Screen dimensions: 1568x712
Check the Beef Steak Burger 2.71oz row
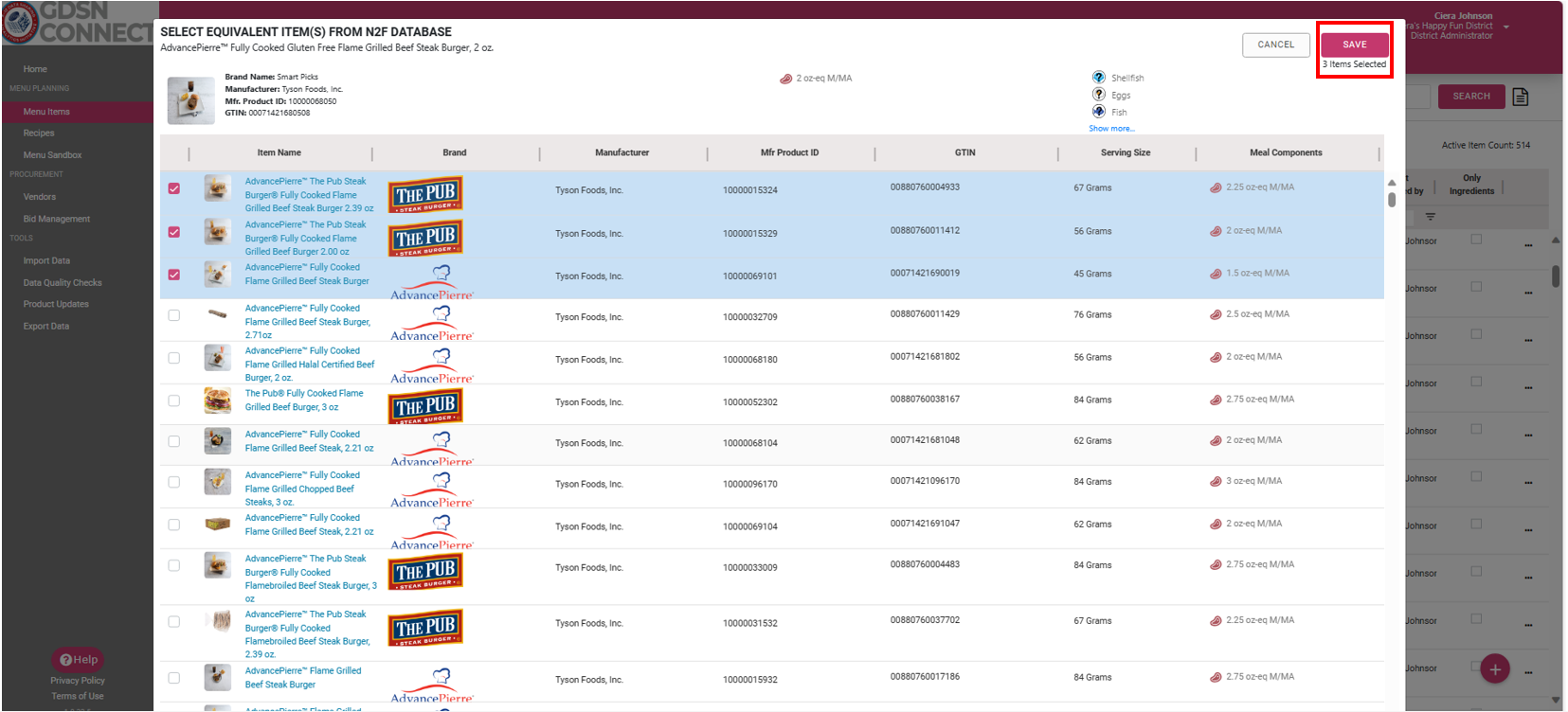[174, 315]
